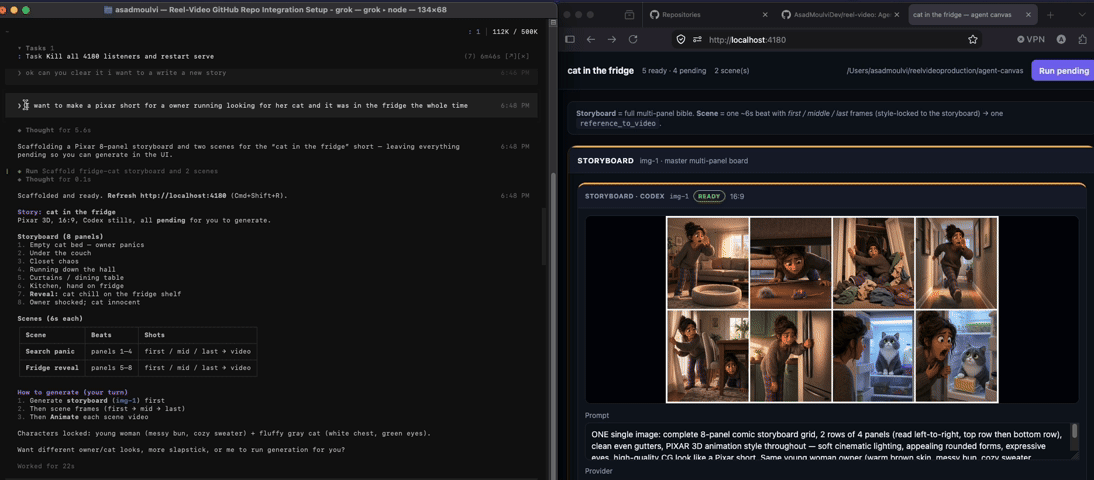Open the profile A avatar
The image size is (1094, 480).
[x=1061, y=40]
